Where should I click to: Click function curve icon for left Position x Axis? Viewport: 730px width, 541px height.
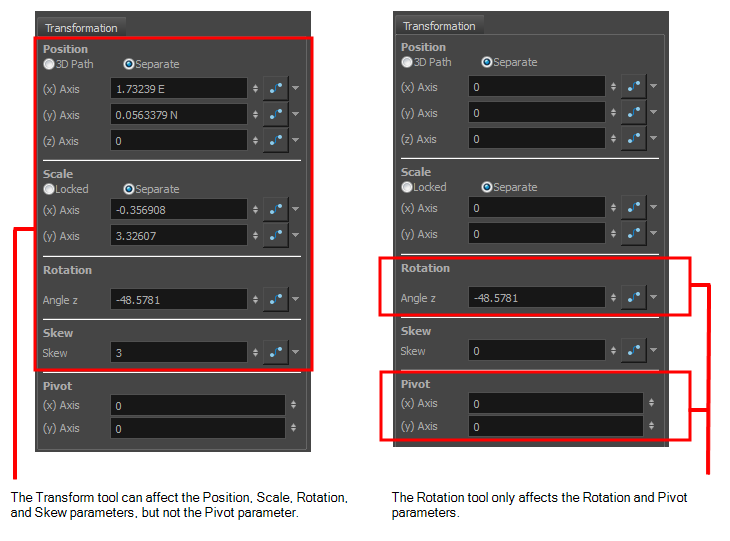pos(275,89)
